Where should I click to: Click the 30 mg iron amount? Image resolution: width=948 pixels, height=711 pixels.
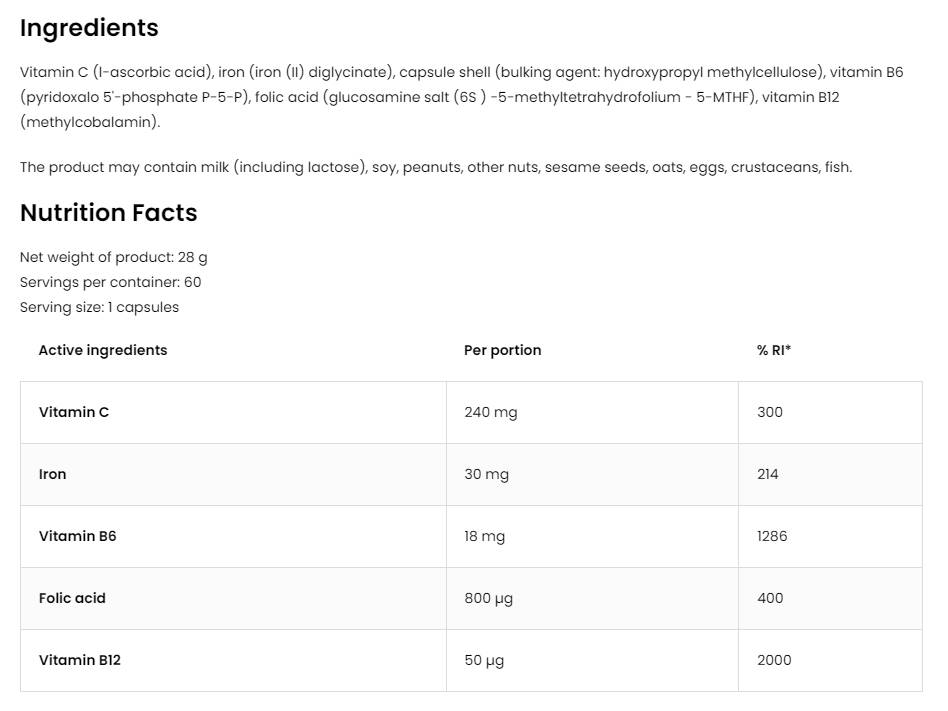(486, 474)
